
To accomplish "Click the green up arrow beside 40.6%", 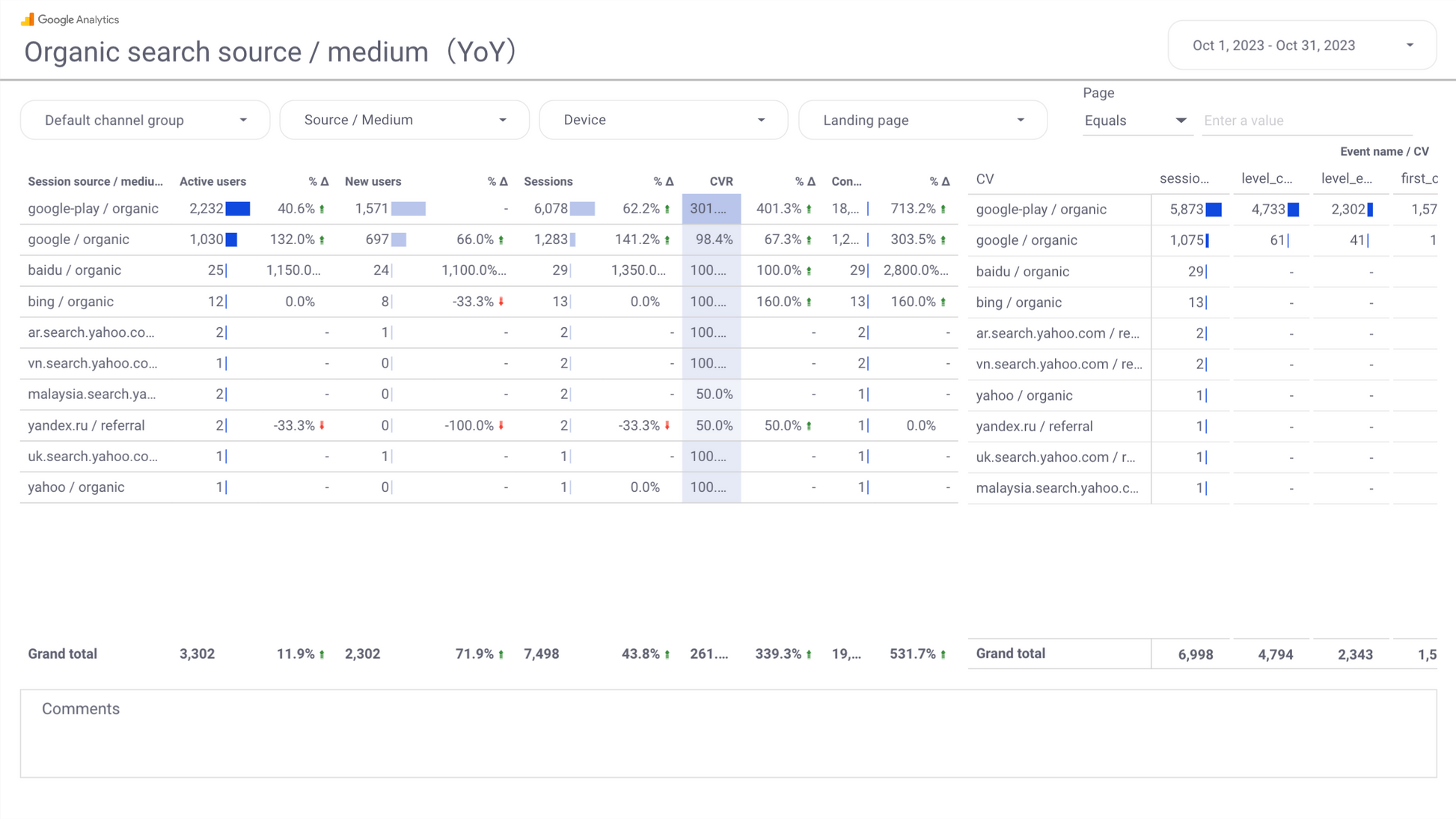I will pos(322,210).
